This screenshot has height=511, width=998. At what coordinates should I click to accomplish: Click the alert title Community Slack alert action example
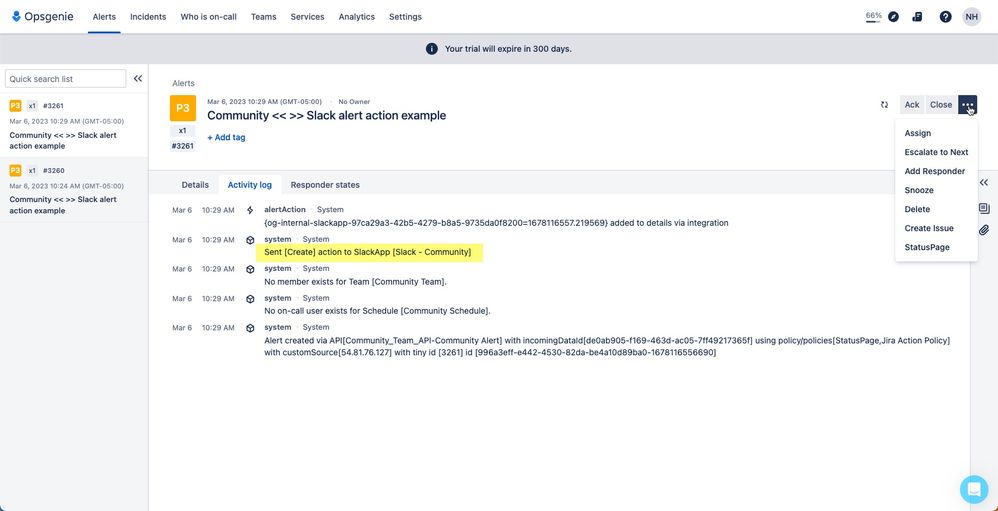click(327, 115)
